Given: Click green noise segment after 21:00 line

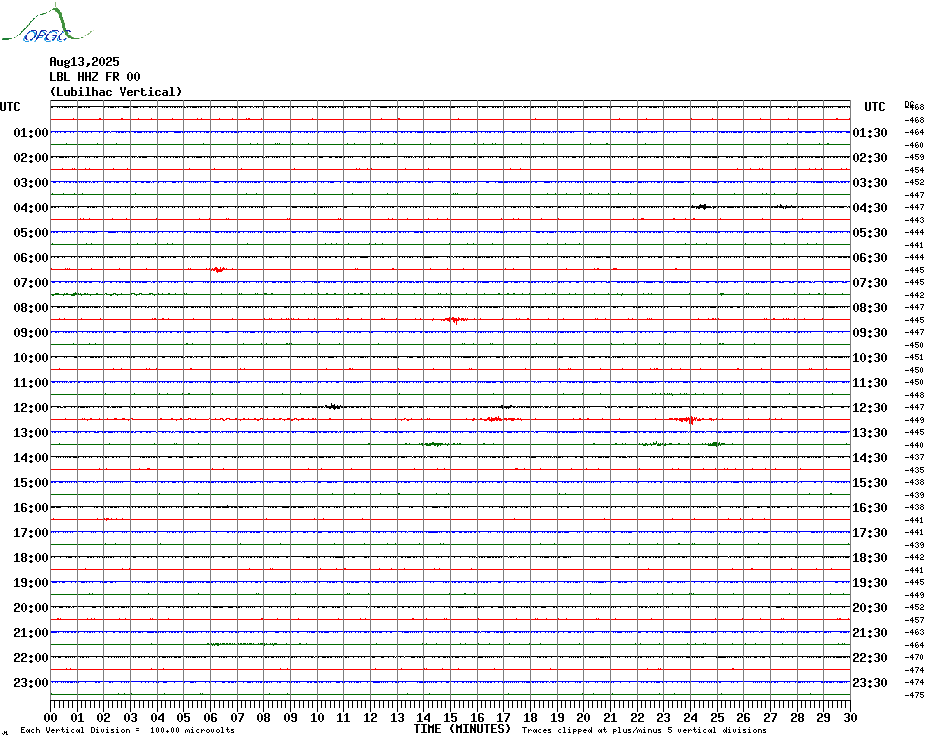Looking at the screenshot, I should coord(242,644).
